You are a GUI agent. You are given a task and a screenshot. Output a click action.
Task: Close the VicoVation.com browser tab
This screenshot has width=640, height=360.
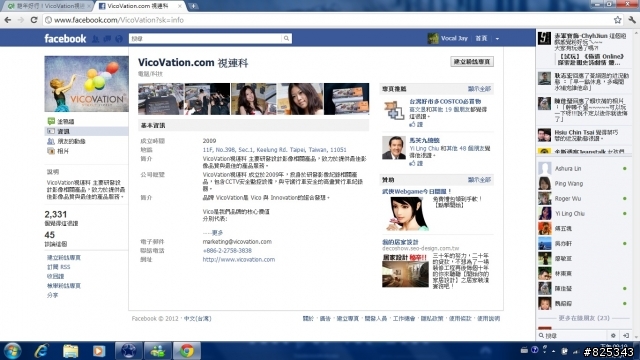point(180,6)
